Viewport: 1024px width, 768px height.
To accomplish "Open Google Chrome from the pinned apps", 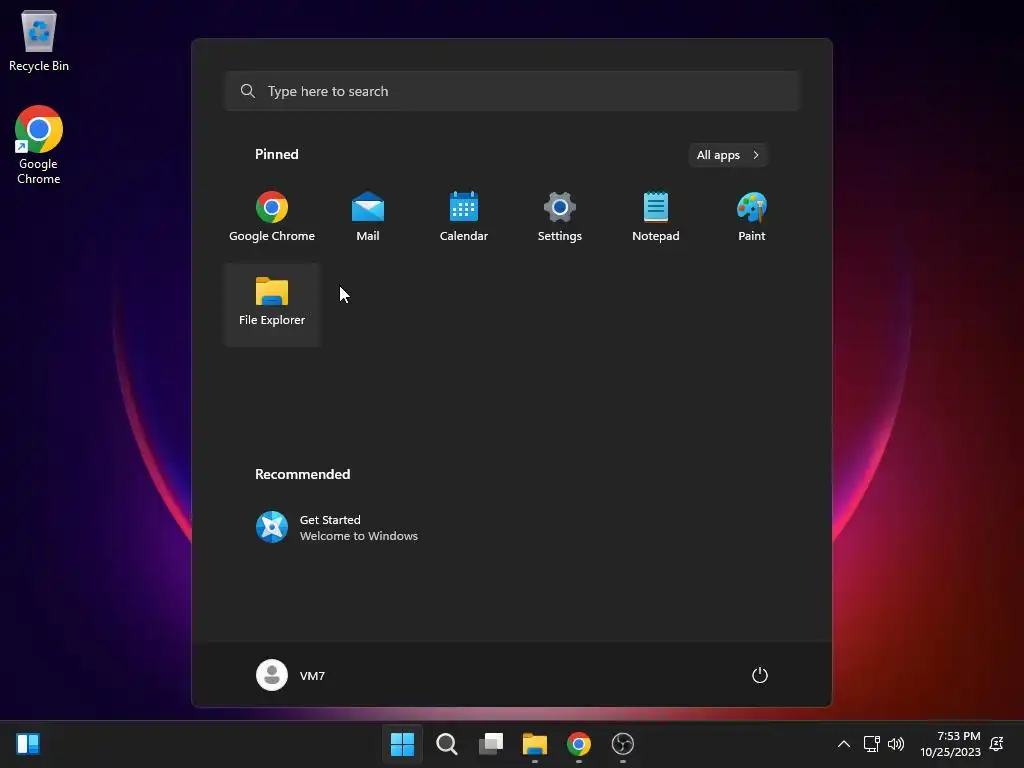I will (272, 217).
